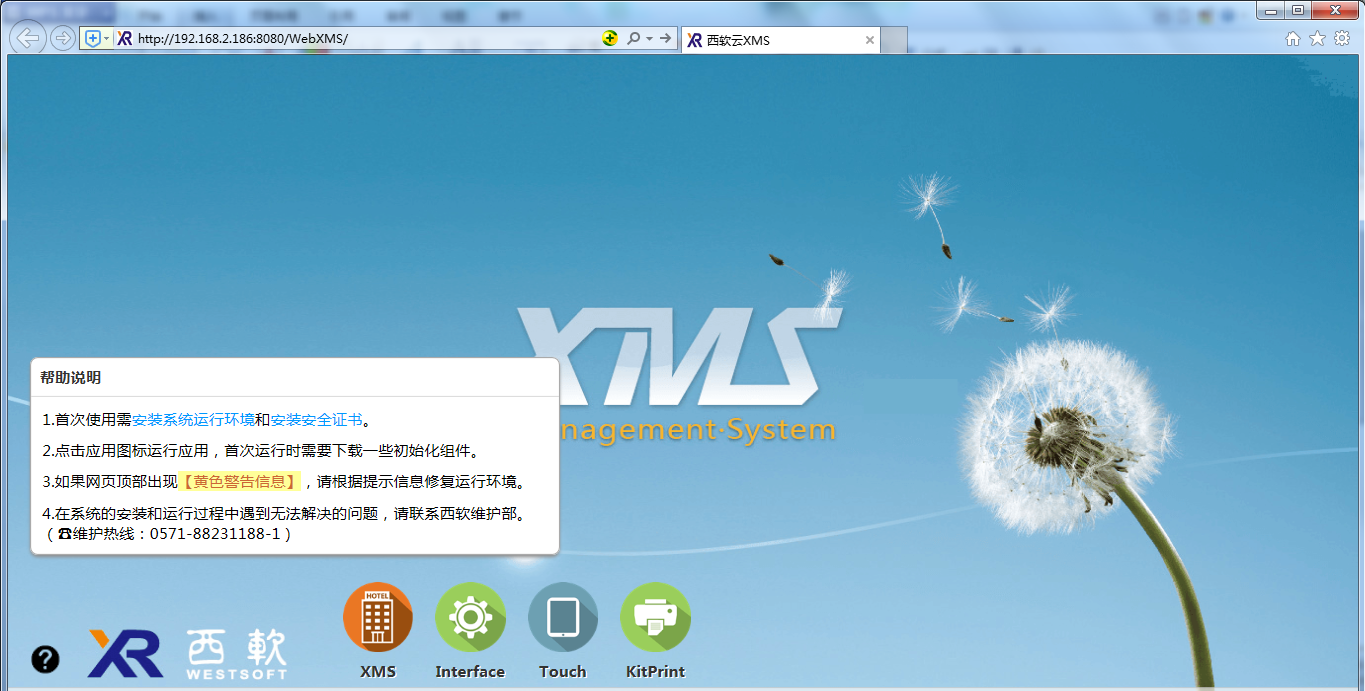Click the search magnifier in address bar
The image size is (1365, 691).
[x=633, y=38]
